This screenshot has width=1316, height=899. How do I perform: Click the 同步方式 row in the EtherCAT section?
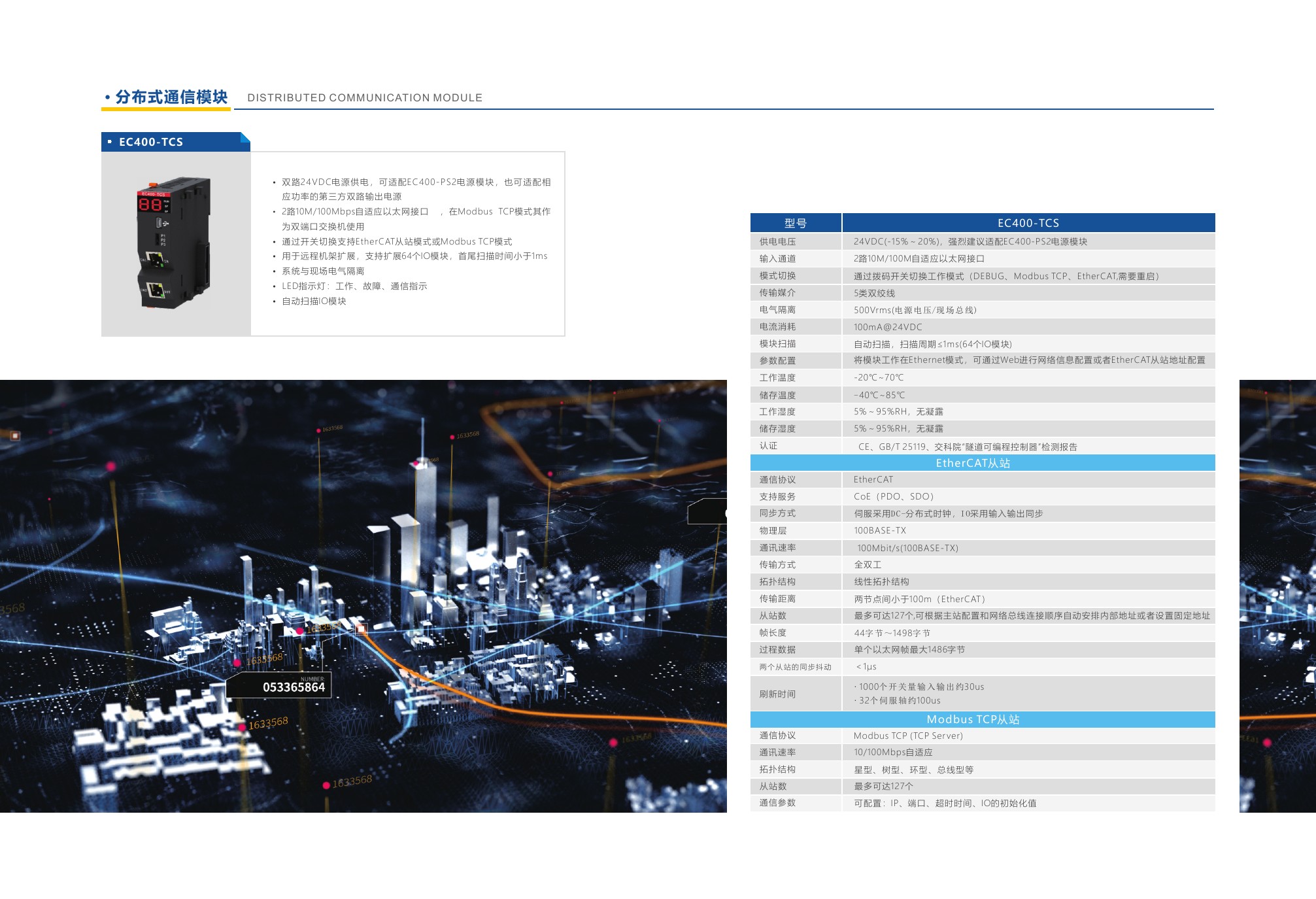coord(948,513)
